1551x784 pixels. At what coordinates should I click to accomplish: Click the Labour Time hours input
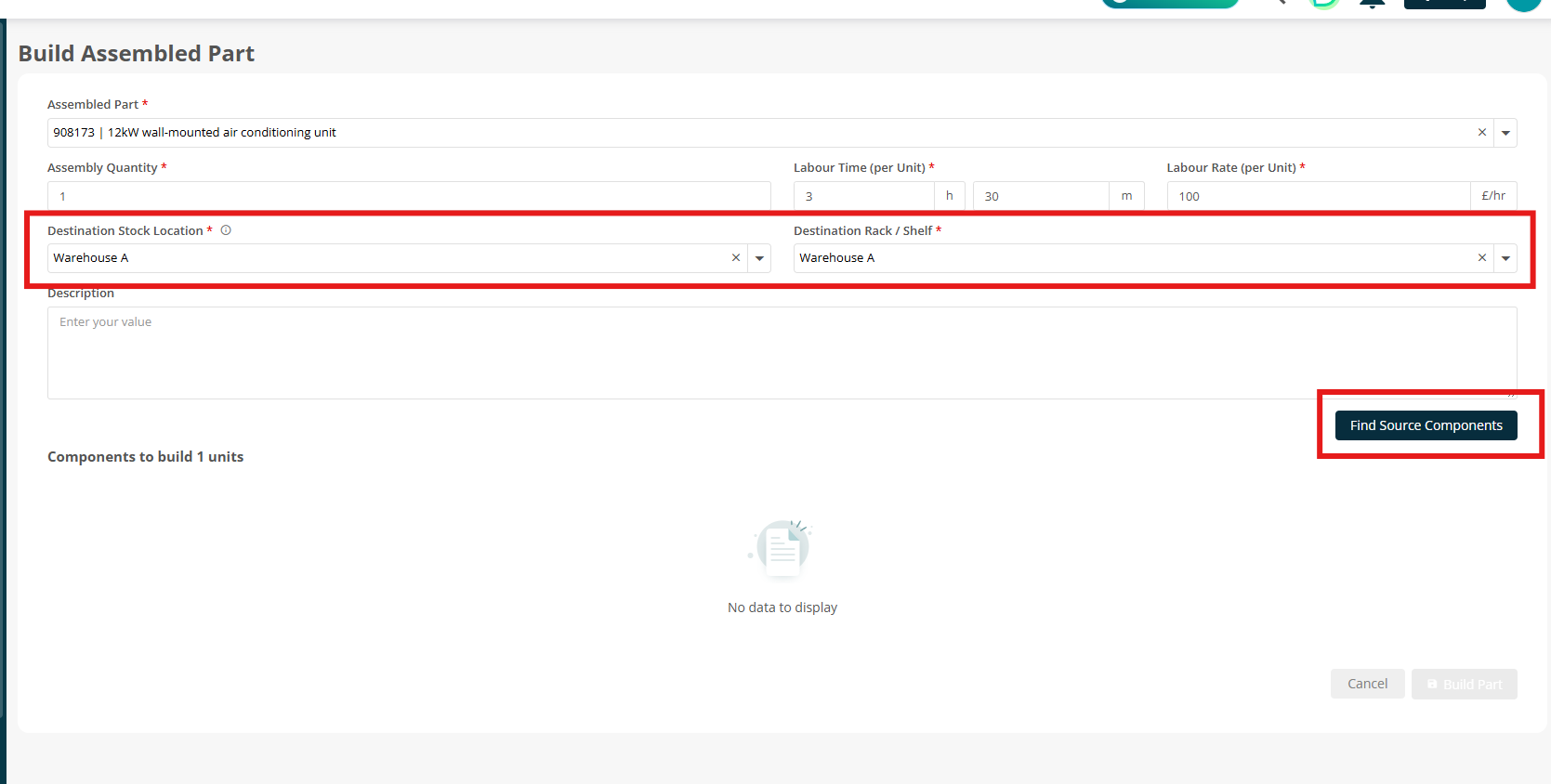click(863, 196)
